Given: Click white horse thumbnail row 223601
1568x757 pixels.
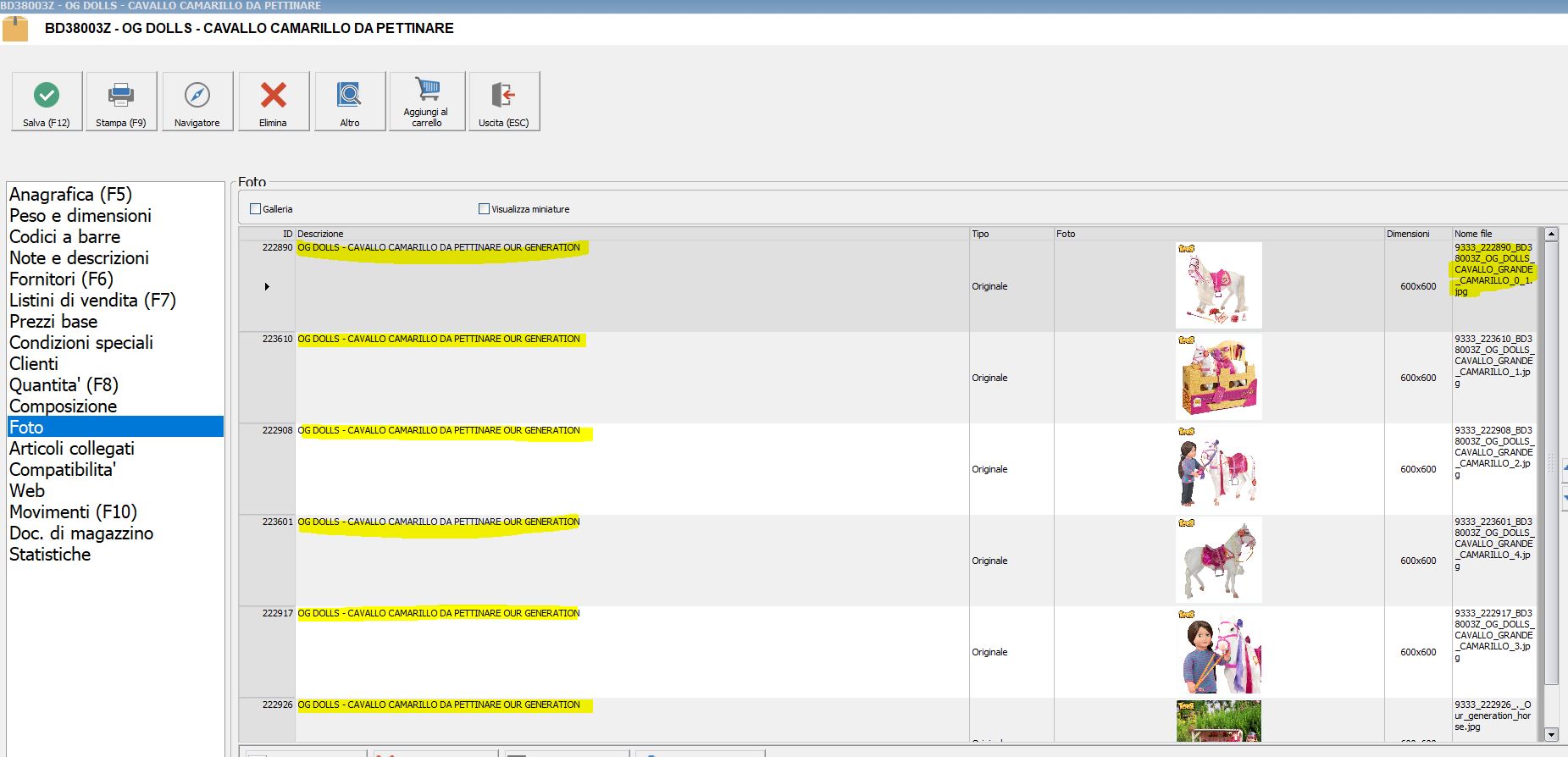Looking at the screenshot, I should point(1218,560).
